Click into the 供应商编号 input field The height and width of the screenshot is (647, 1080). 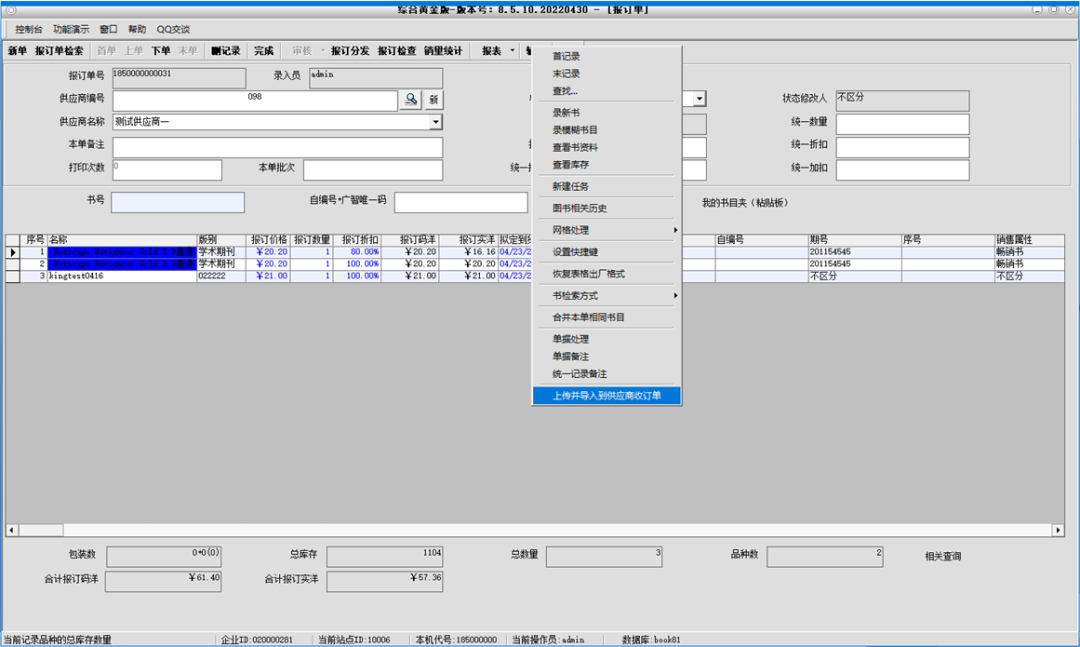pos(255,100)
